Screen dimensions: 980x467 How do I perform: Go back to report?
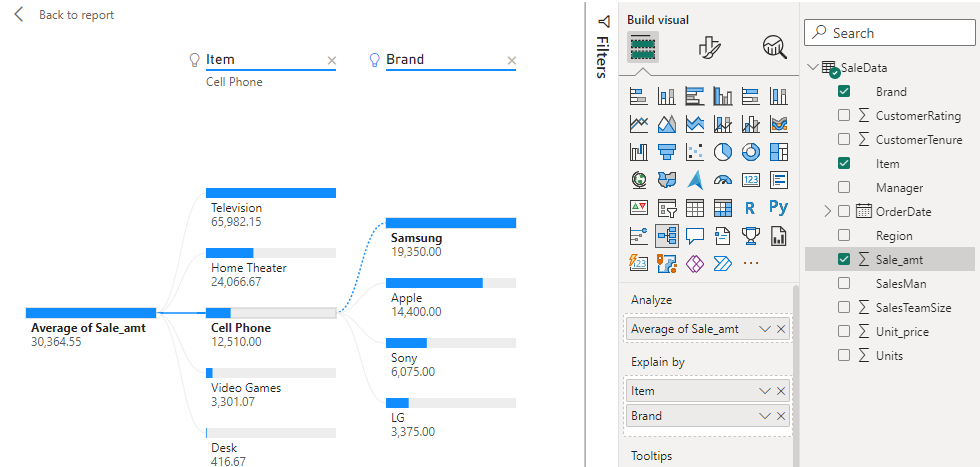pos(64,14)
